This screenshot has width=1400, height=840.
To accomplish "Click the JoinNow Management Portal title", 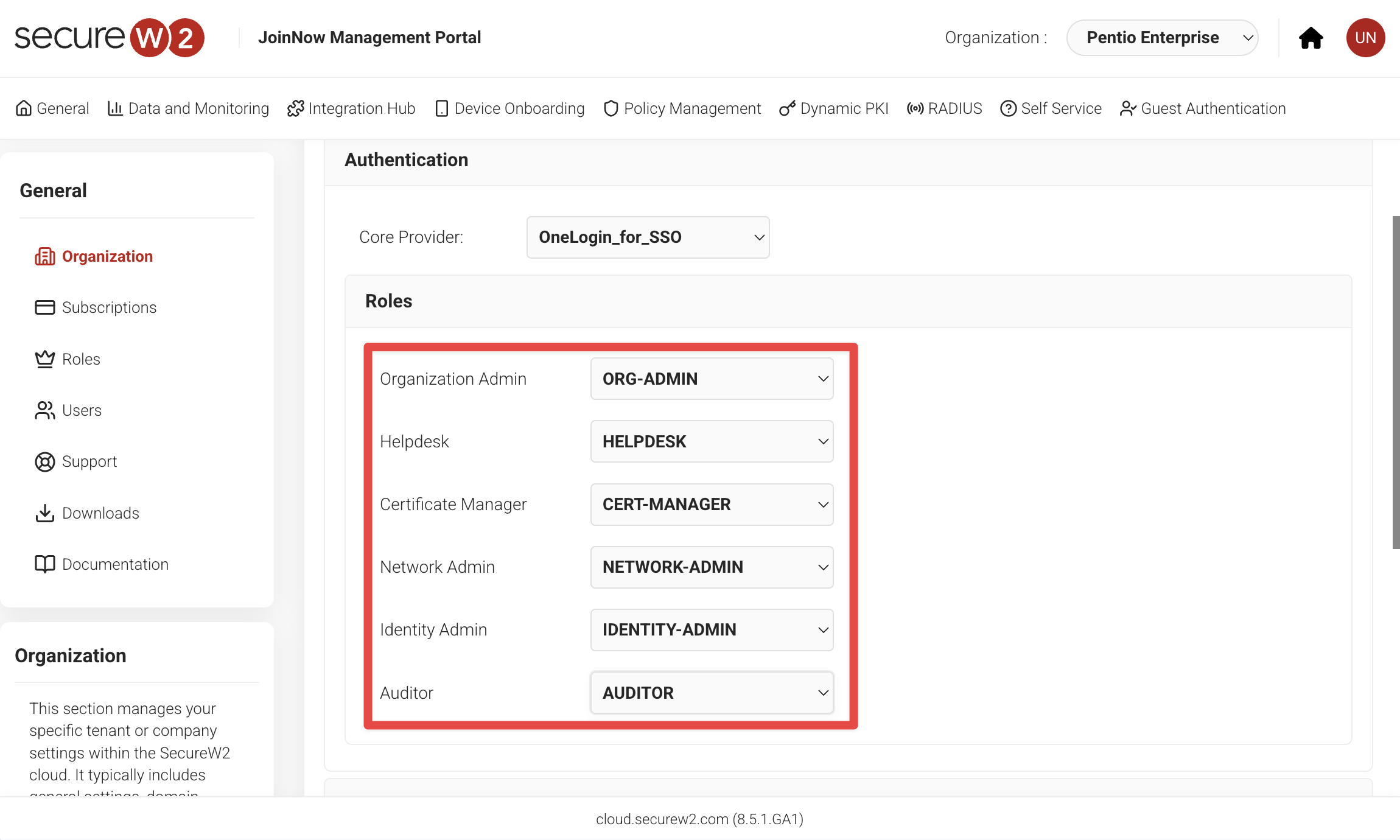I will point(369,38).
